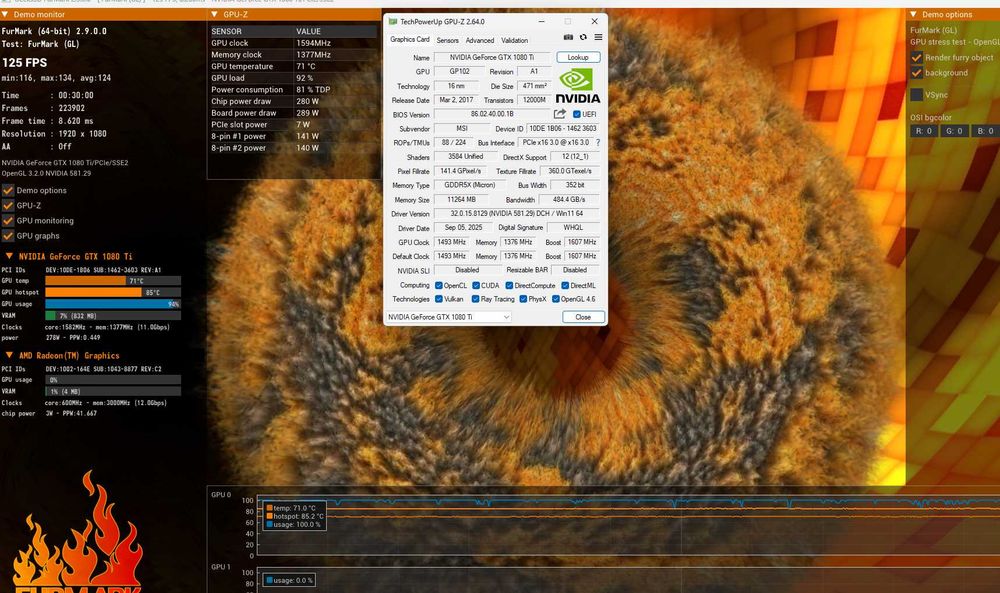Take a GPU-Z screenshot with the camera icon
This screenshot has height=593, width=1000.
tap(568, 38)
